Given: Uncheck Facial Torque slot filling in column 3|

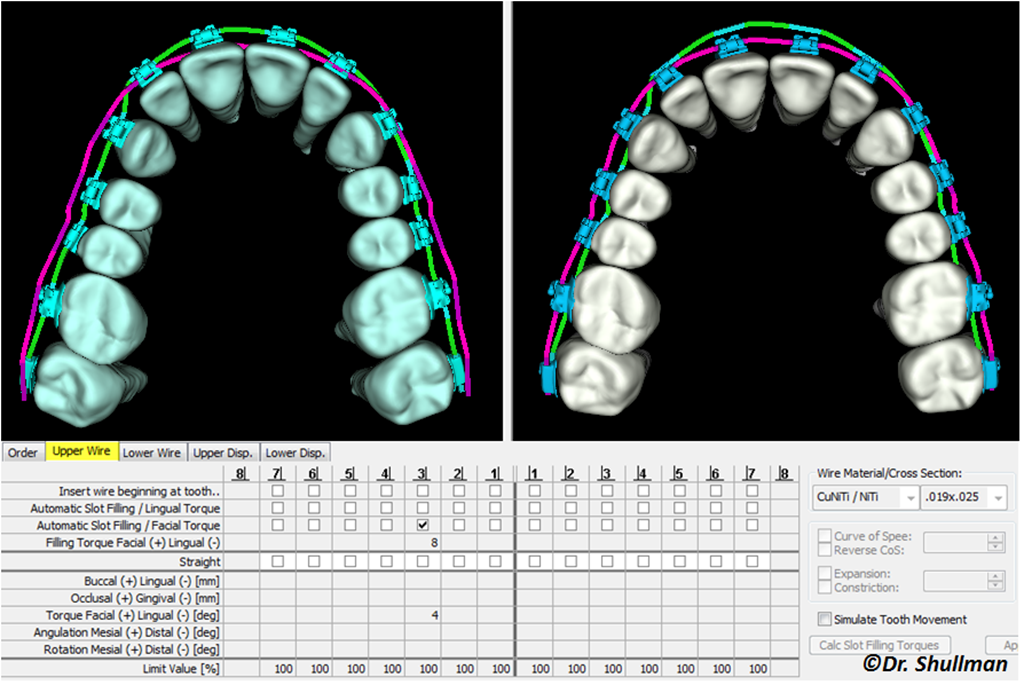Looking at the screenshot, I should point(423,525).
